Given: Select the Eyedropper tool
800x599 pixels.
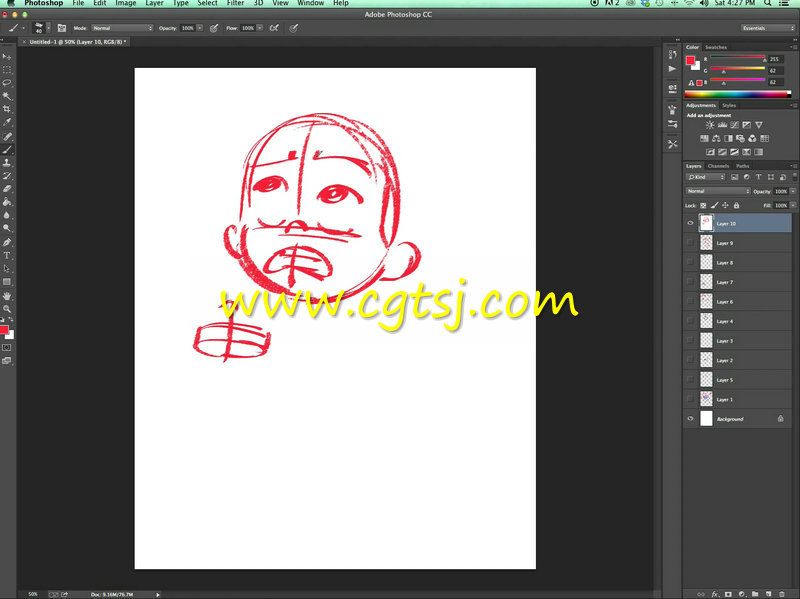Looking at the screenshot, I should tap(7, 122).
